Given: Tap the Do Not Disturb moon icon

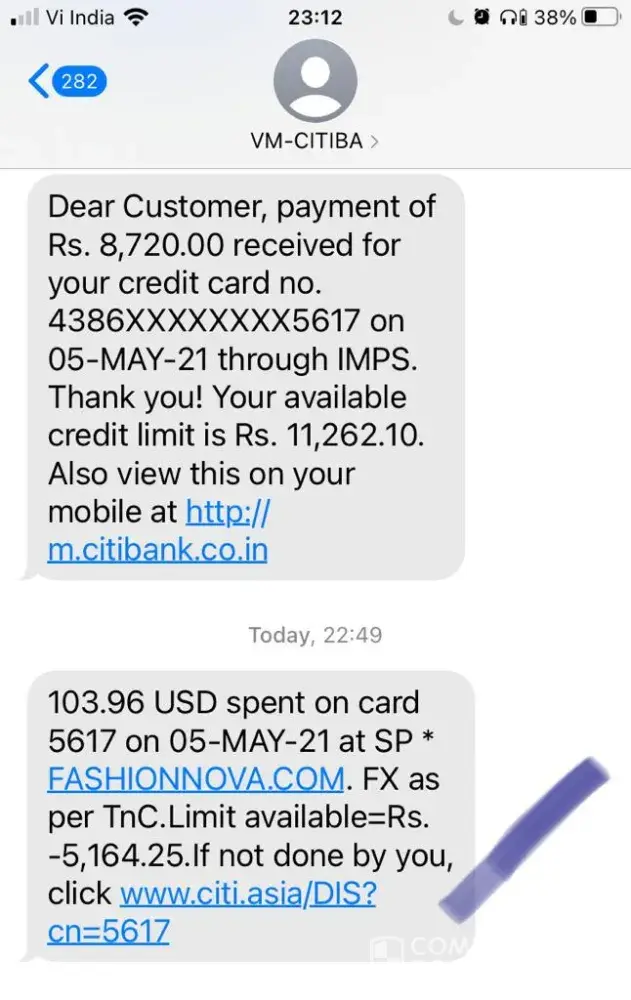Looking at the screenshot, I should 456,17.
